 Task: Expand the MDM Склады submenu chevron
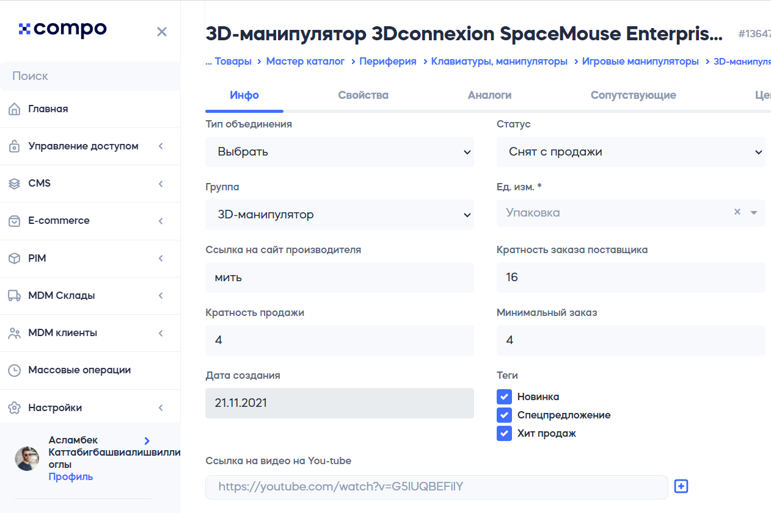161,296
